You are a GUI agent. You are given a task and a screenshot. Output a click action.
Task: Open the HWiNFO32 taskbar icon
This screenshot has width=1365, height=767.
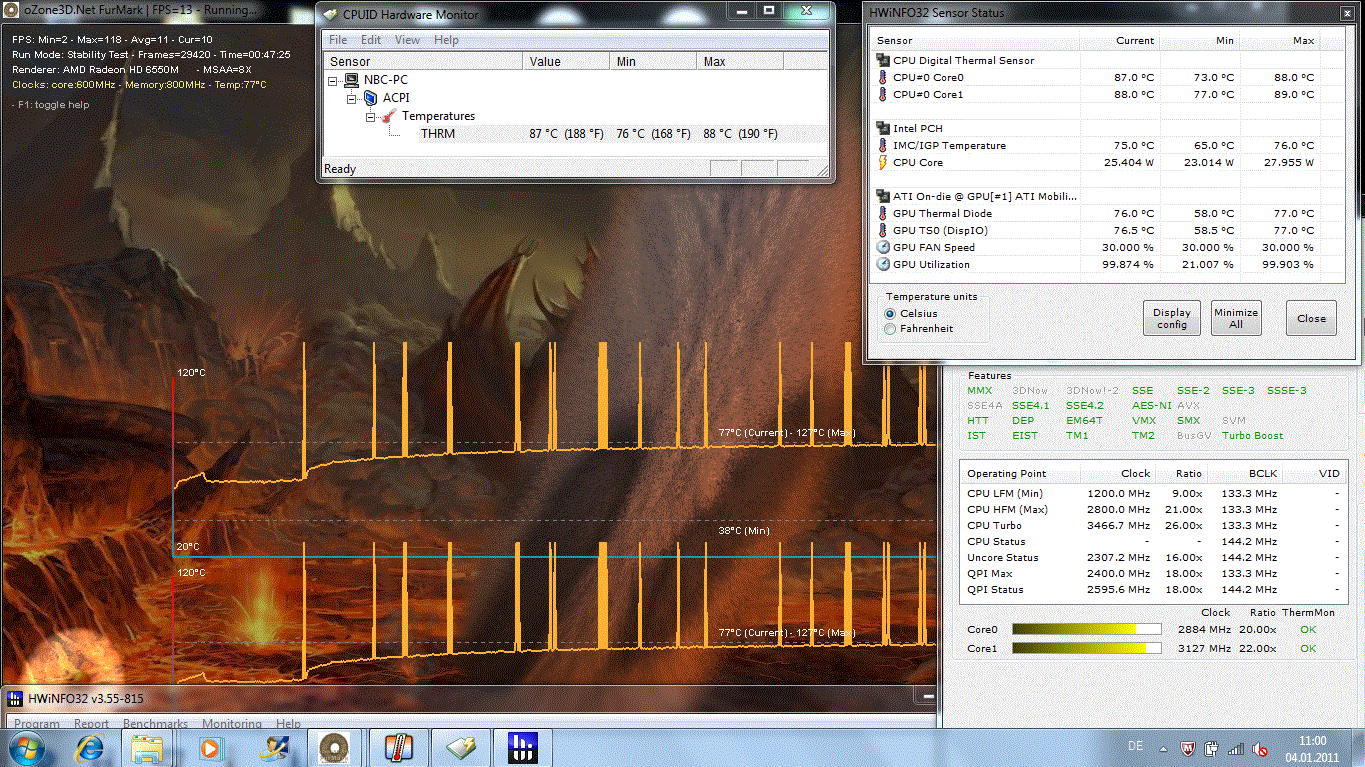coord(523,747)
